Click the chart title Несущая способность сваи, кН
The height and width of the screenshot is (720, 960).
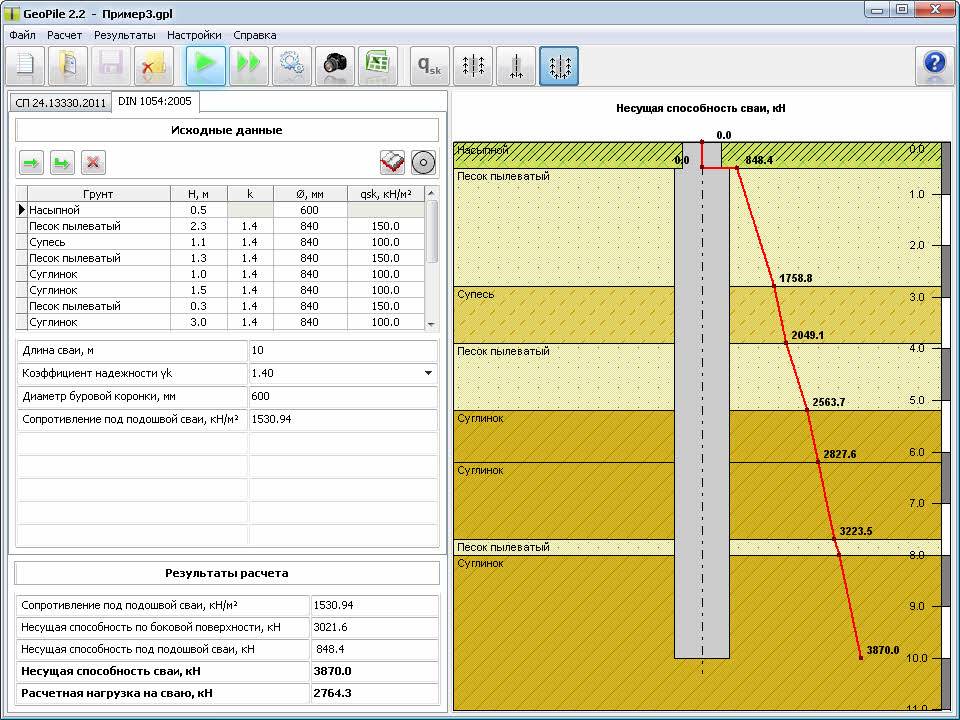click(x=700, y=108)
